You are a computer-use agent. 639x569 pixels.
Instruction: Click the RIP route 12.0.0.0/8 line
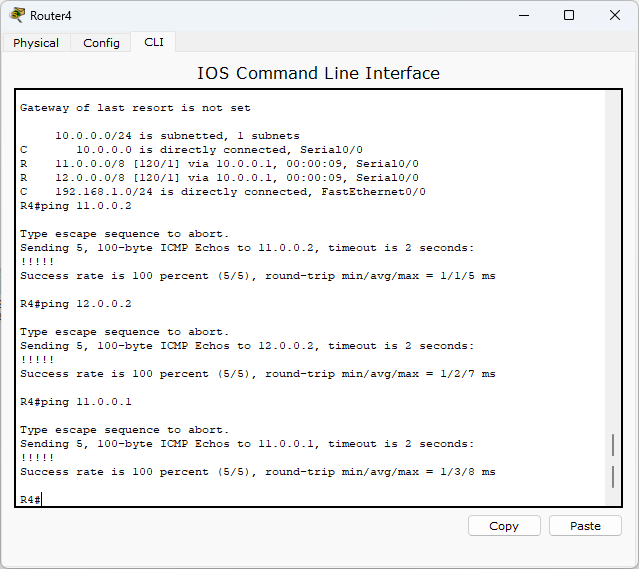tap(219, 178)
